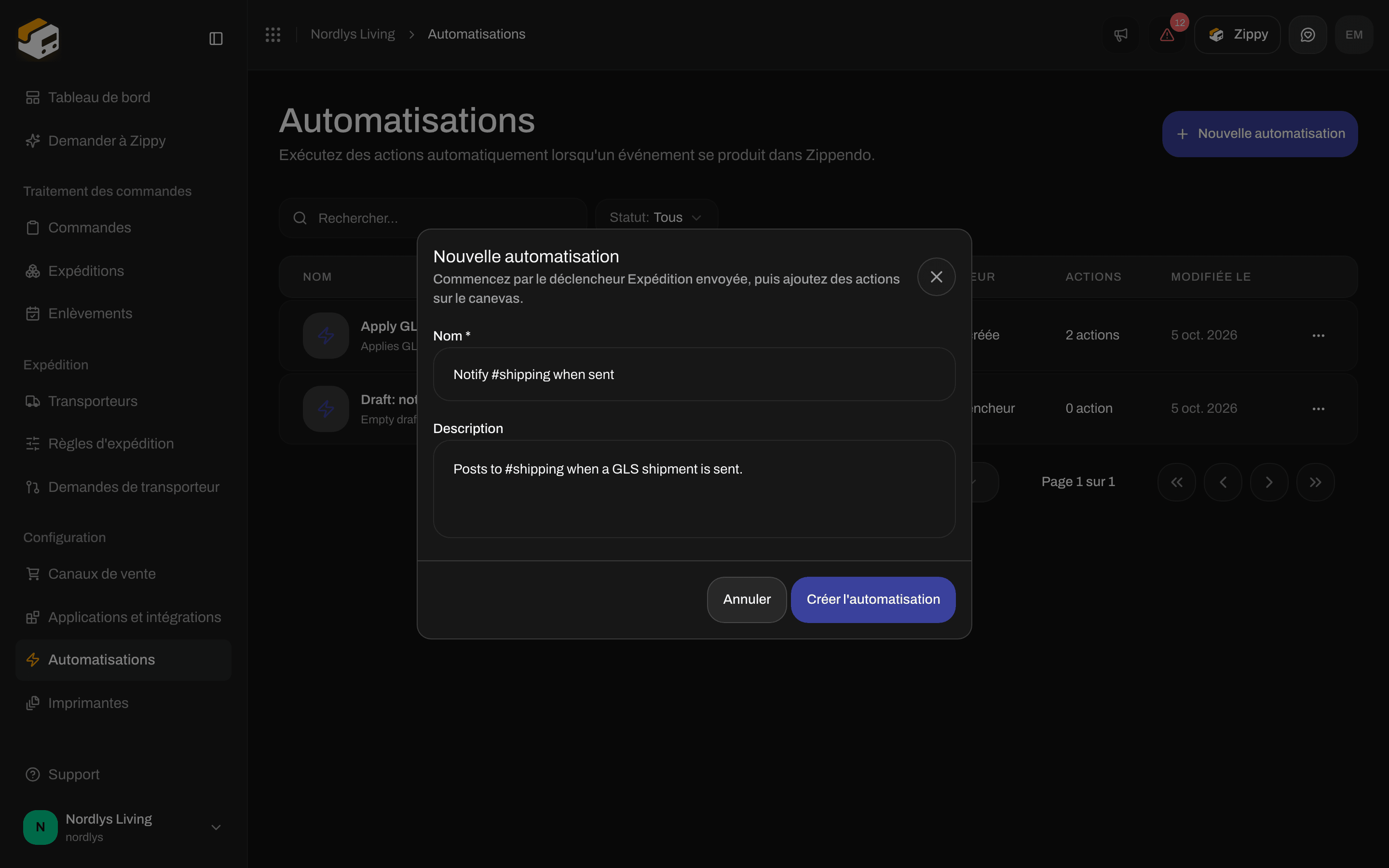Open Demandes de transporteur
The height and width of the screenshot is (868, 1389).
[123, 488]
